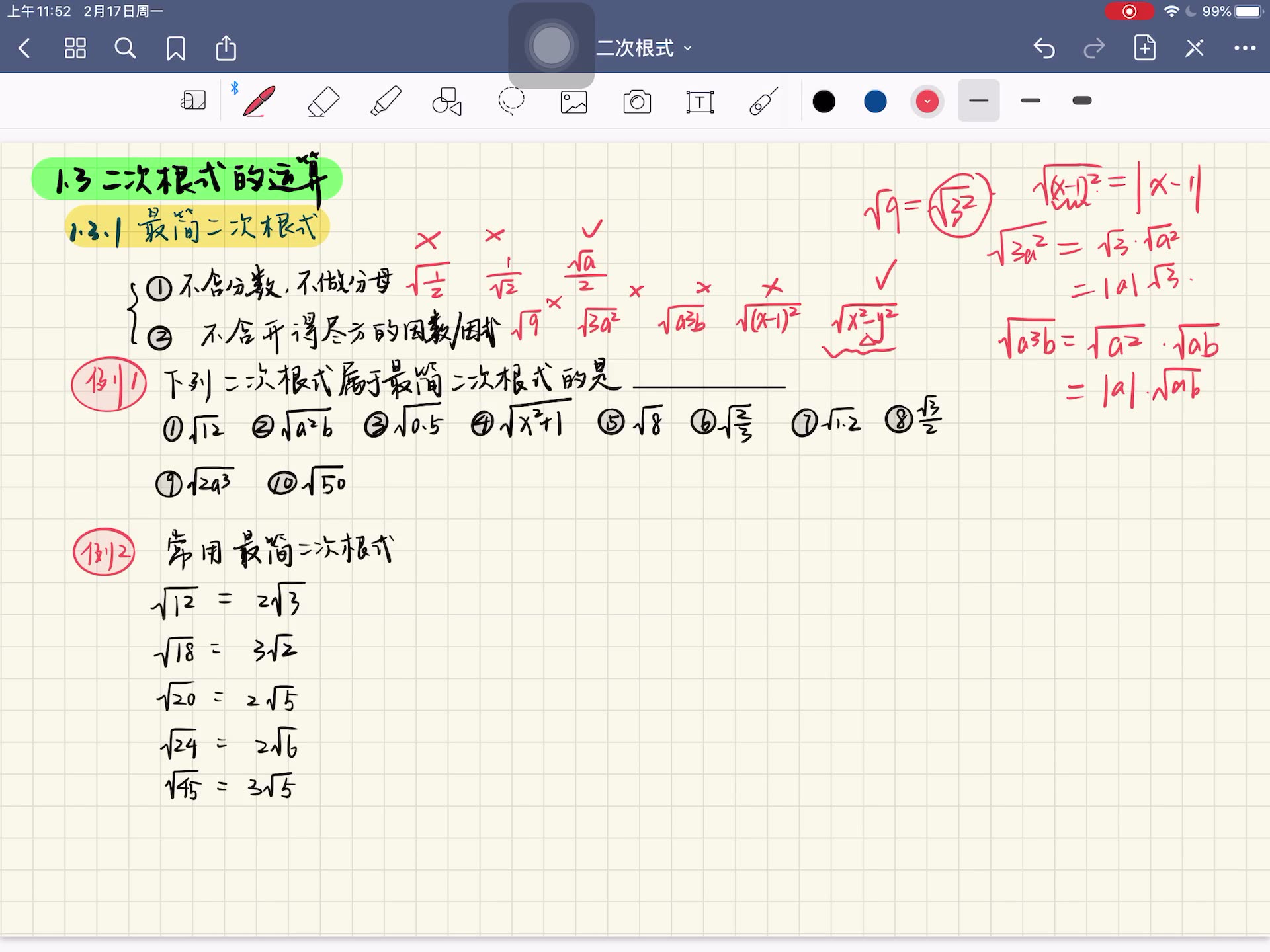Tap the handwritten line √20 = 2√5

click(228, 697)
